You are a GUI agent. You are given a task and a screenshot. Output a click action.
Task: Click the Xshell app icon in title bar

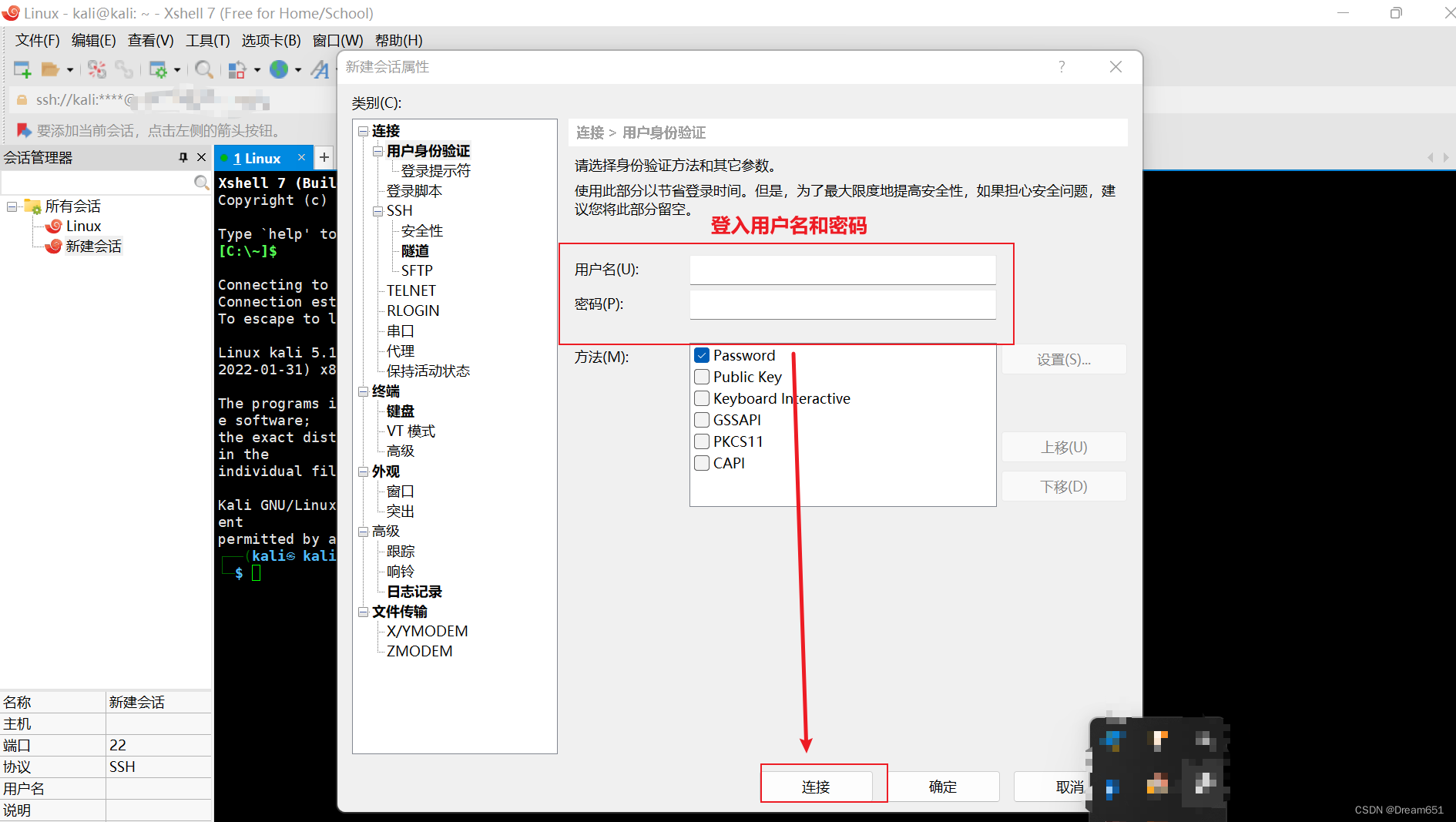[11, 12]
